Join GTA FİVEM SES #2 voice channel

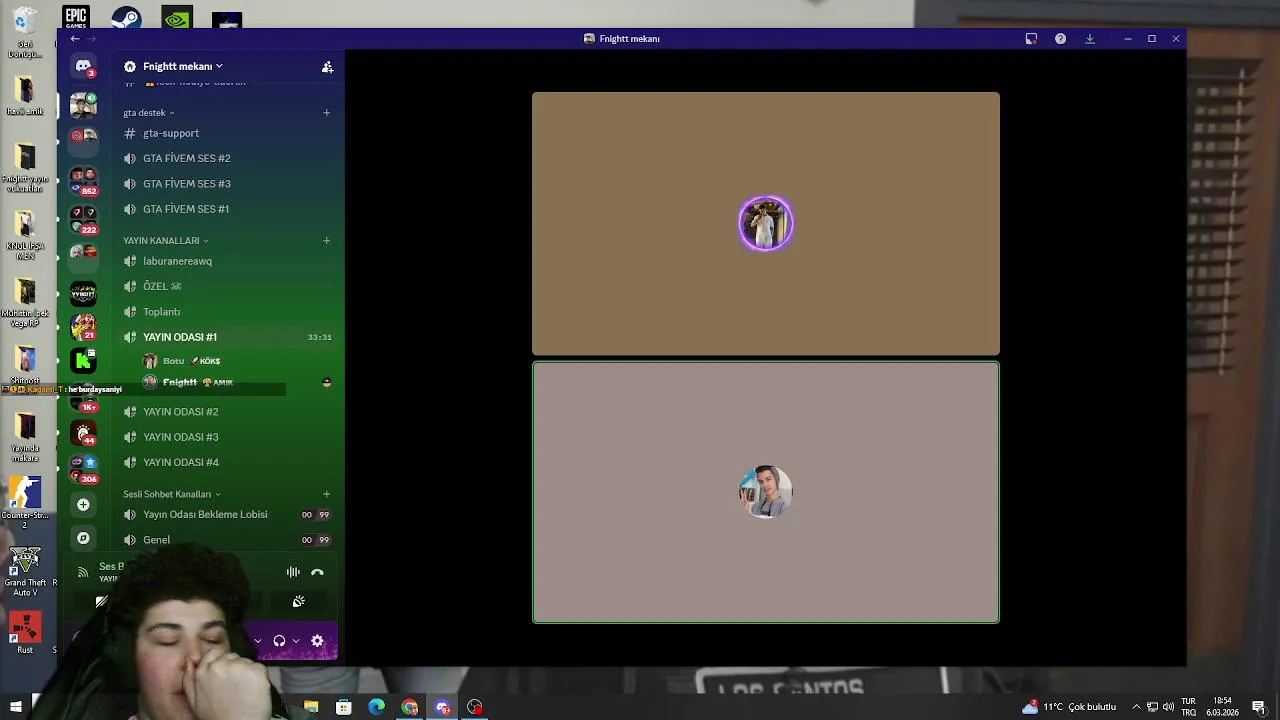coord(227,158)
